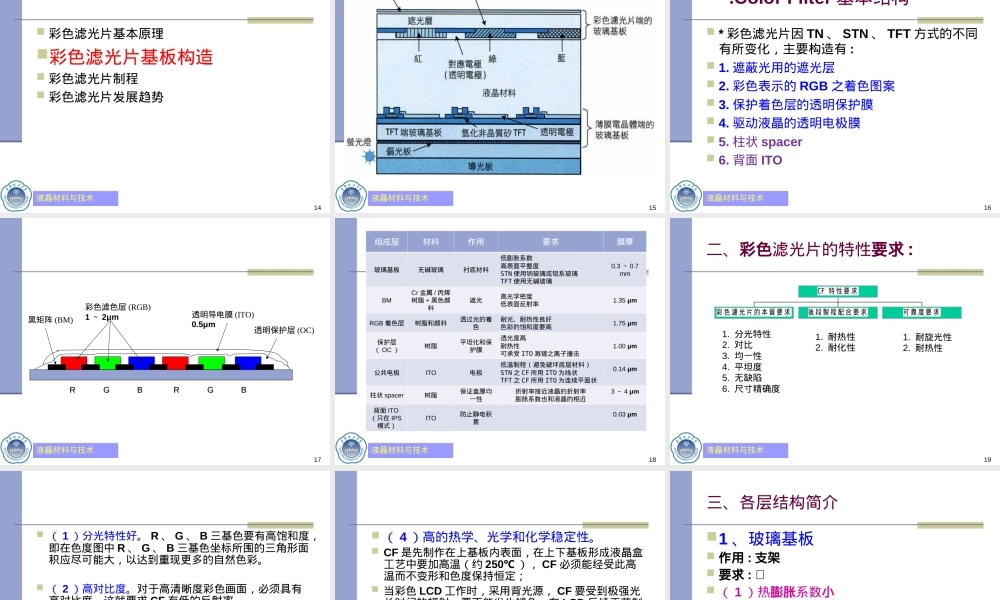Image resolution: width=1000 pixels, height=600 pixels.
Task: Click the 可靠度要求 green box
Action: tap(922, 312)
